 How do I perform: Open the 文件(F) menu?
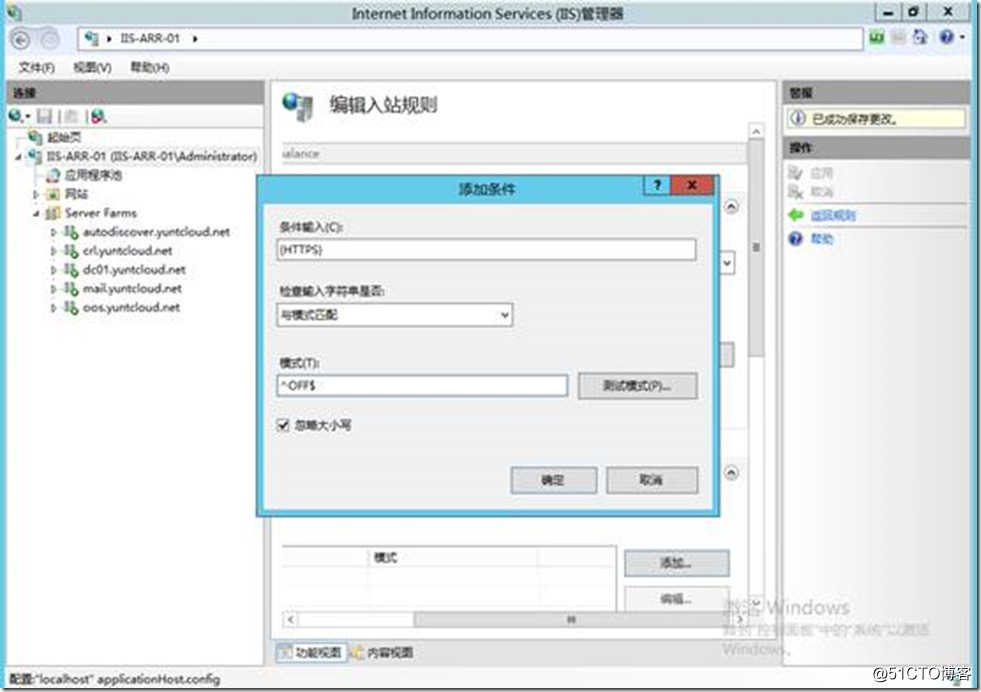tap(36, 67)
